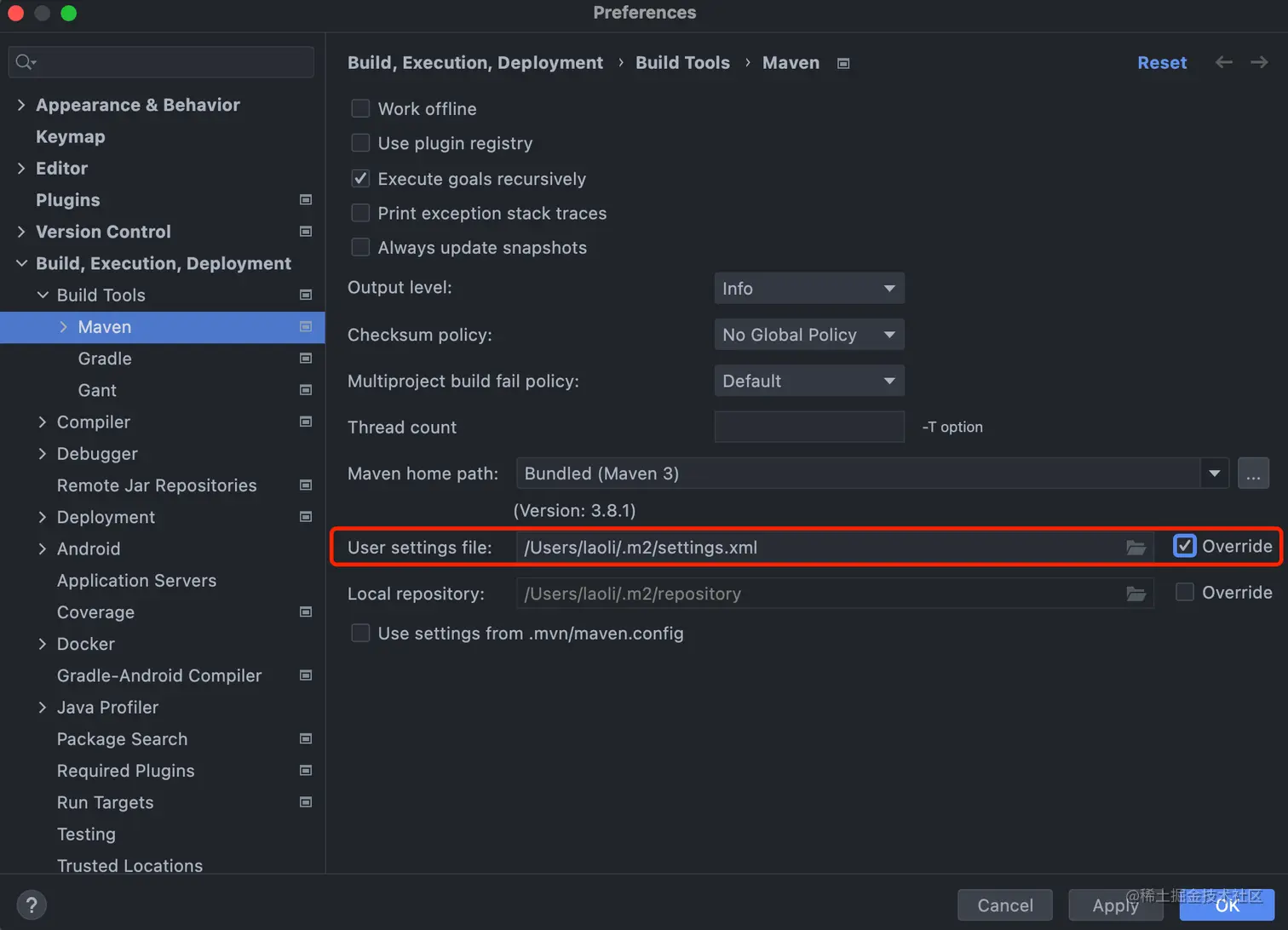Click the help question mark icon
The width and height of the screenshot is (1288, 930).
[x=32, y=904]
